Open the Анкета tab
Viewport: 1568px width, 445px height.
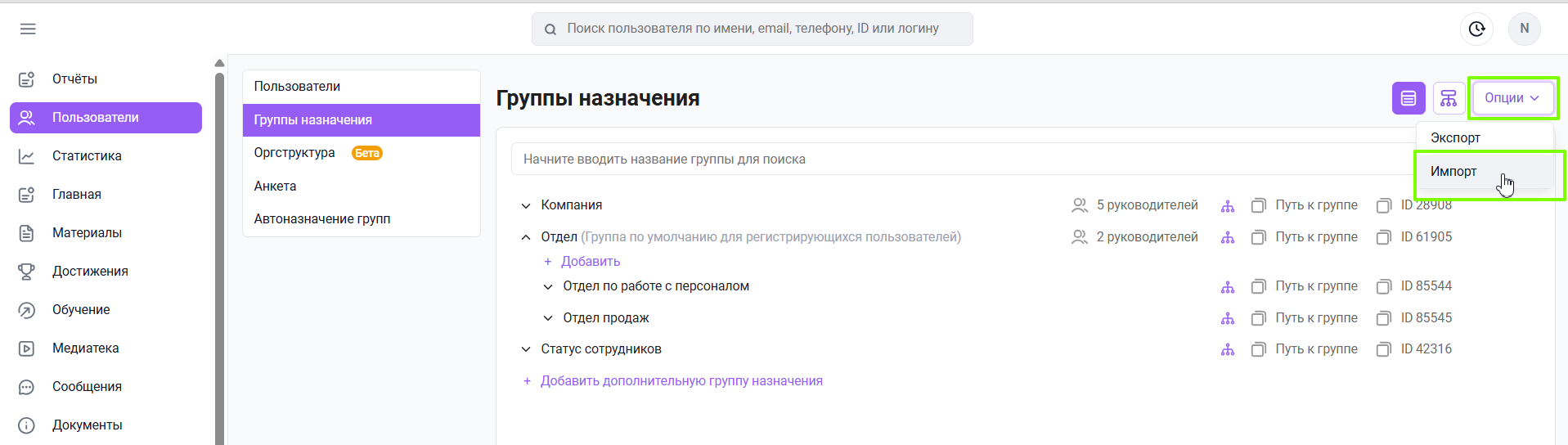(x=362, y=187)
